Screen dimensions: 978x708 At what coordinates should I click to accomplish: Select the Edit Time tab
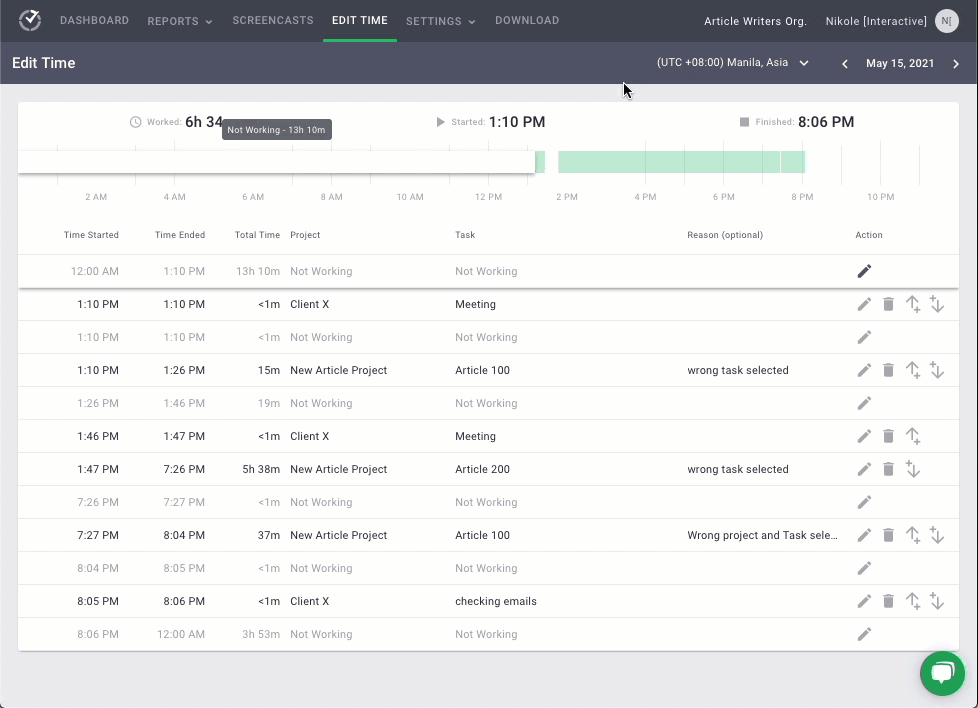pos(360,21)
